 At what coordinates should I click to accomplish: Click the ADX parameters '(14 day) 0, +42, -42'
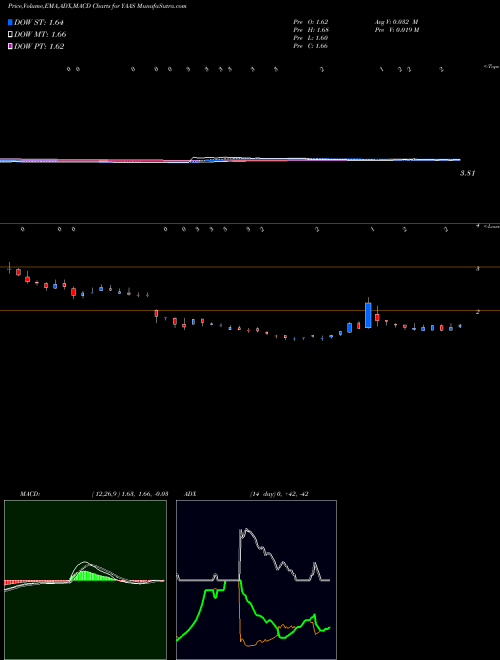279,494
